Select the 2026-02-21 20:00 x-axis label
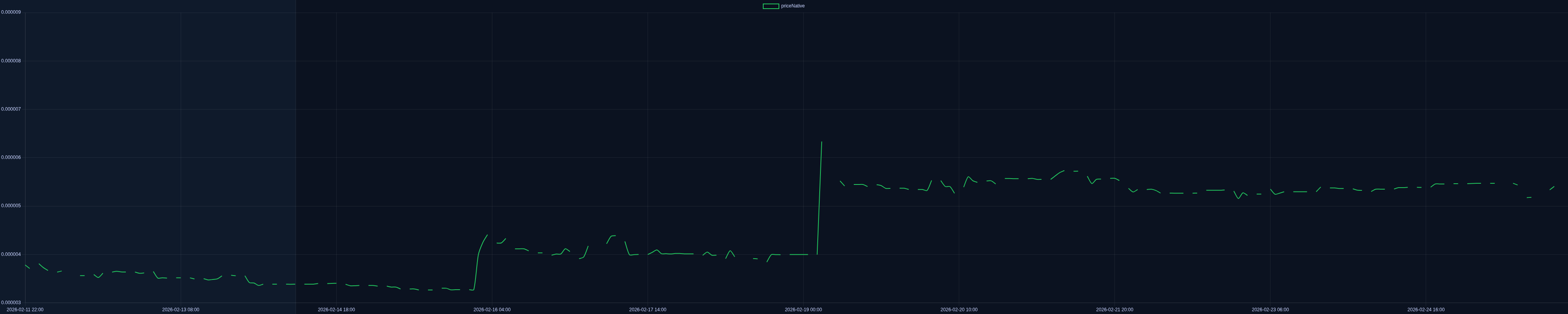The height and width of the screenshot is (314, 1568). pyautogui.click(x=1114, y=310)
